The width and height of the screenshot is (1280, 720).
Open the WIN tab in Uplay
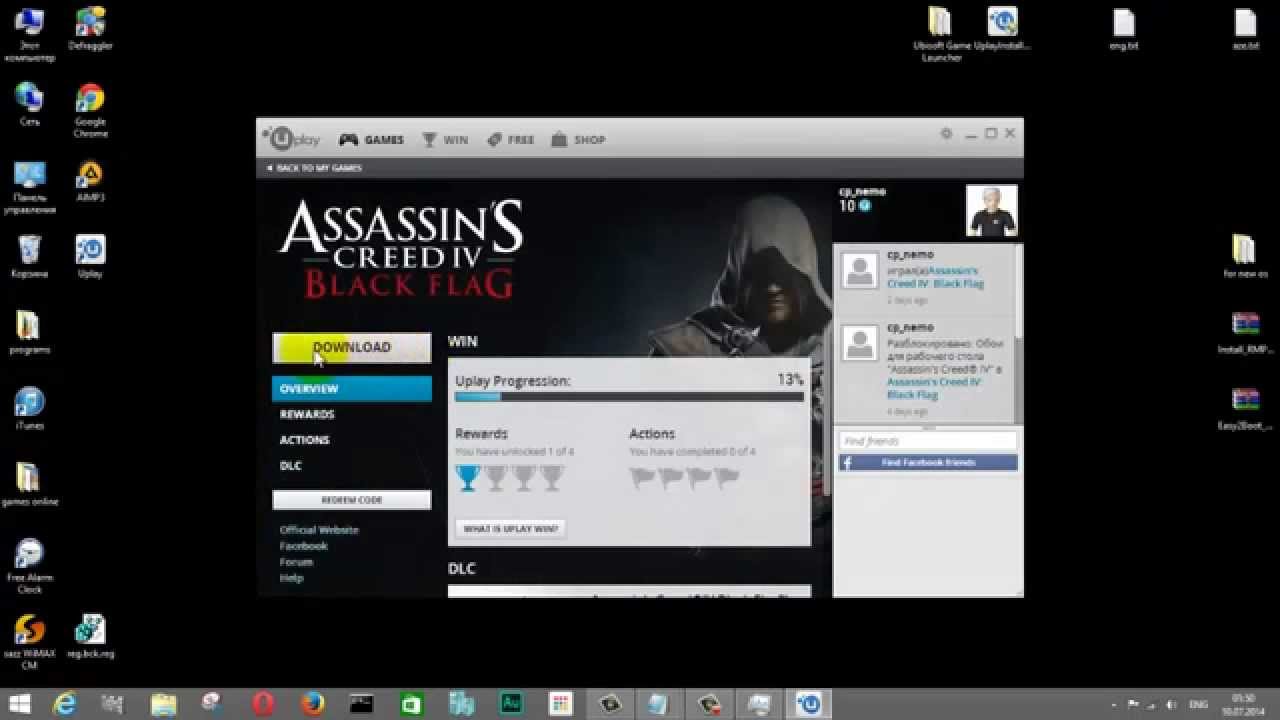[445, 140]
